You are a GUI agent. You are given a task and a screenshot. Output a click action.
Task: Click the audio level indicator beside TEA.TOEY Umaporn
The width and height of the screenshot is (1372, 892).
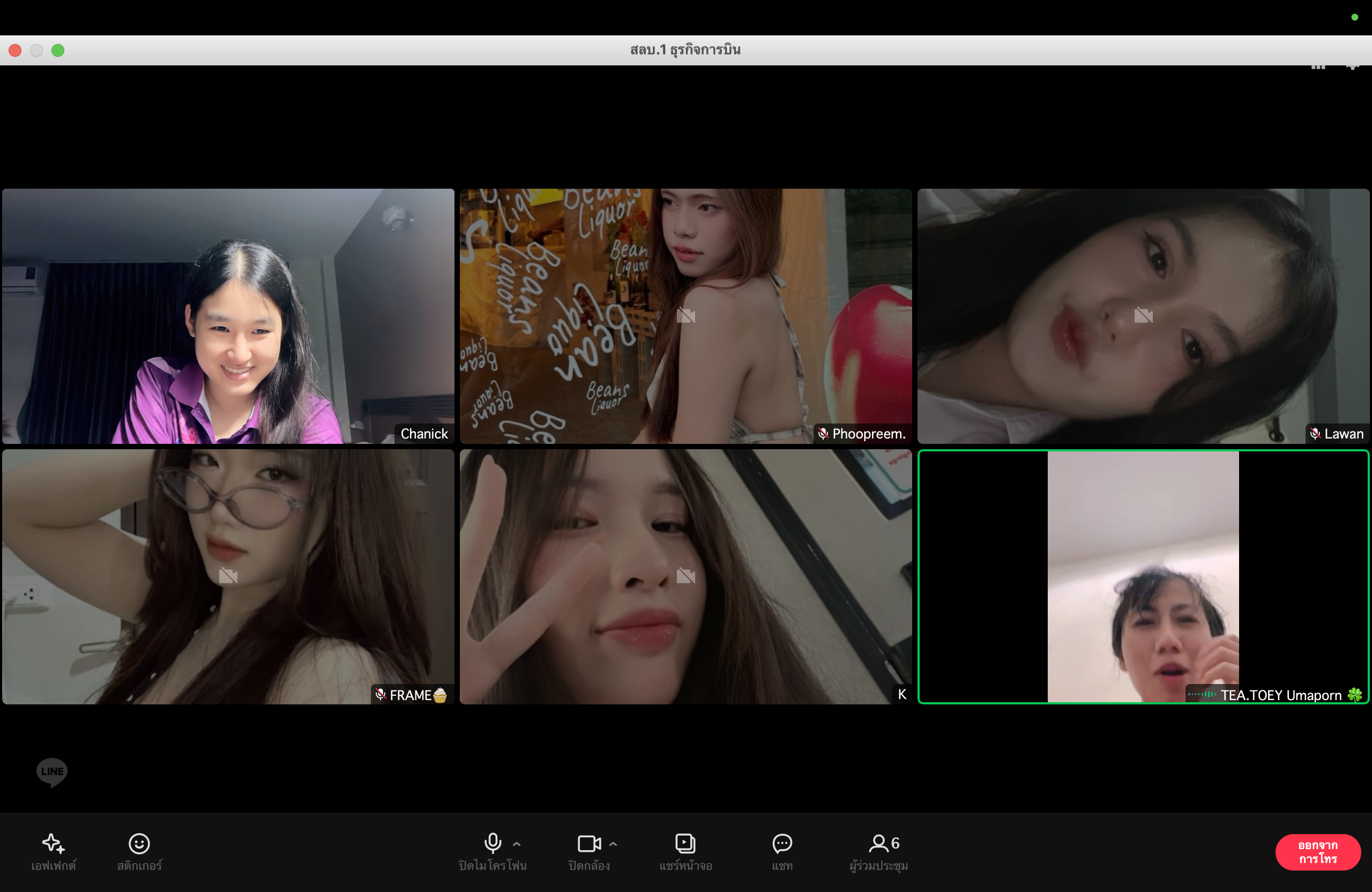[1202, 694]
